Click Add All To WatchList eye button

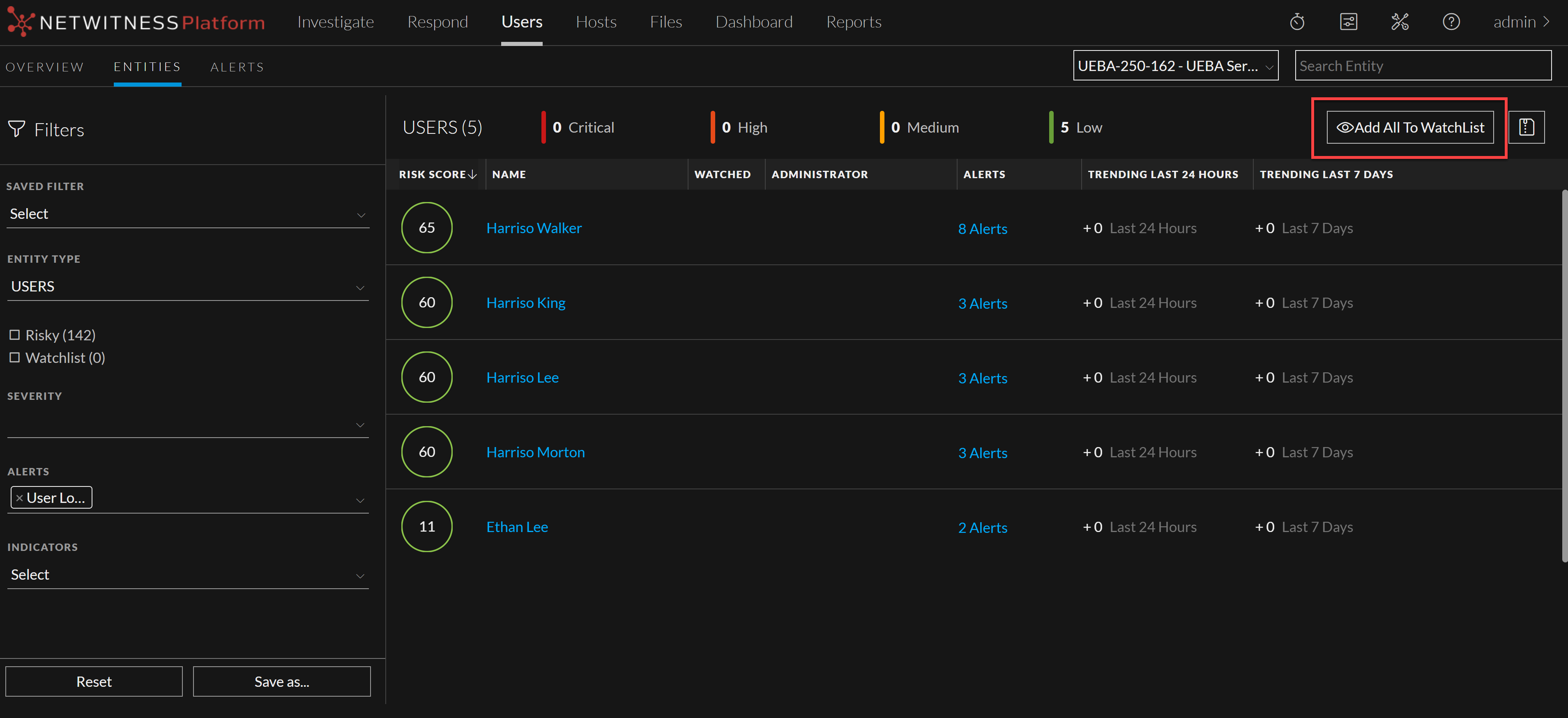click(1410, 127)
